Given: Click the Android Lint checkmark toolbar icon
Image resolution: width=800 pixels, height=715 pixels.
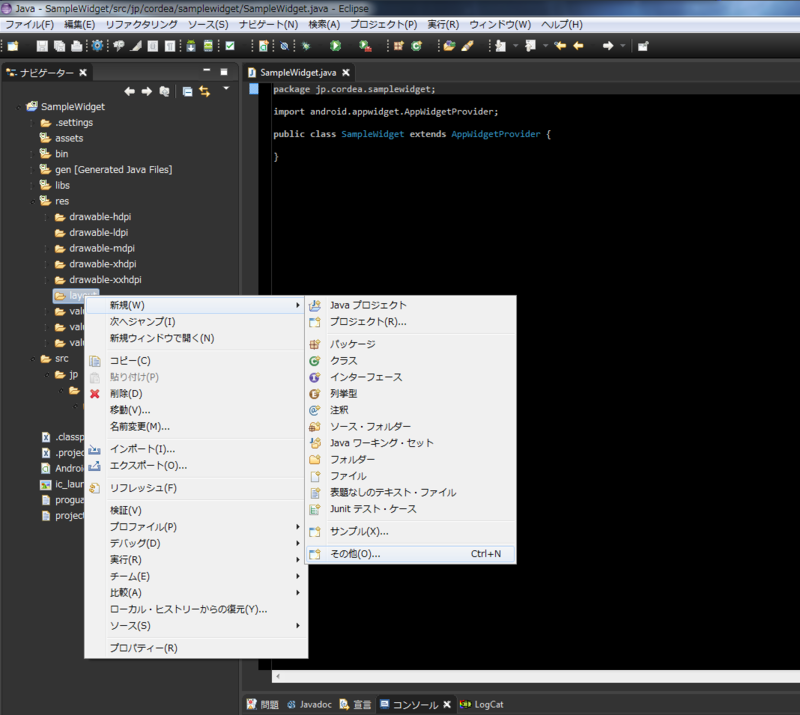Looking at the screenshot, I should coord(230,46).
